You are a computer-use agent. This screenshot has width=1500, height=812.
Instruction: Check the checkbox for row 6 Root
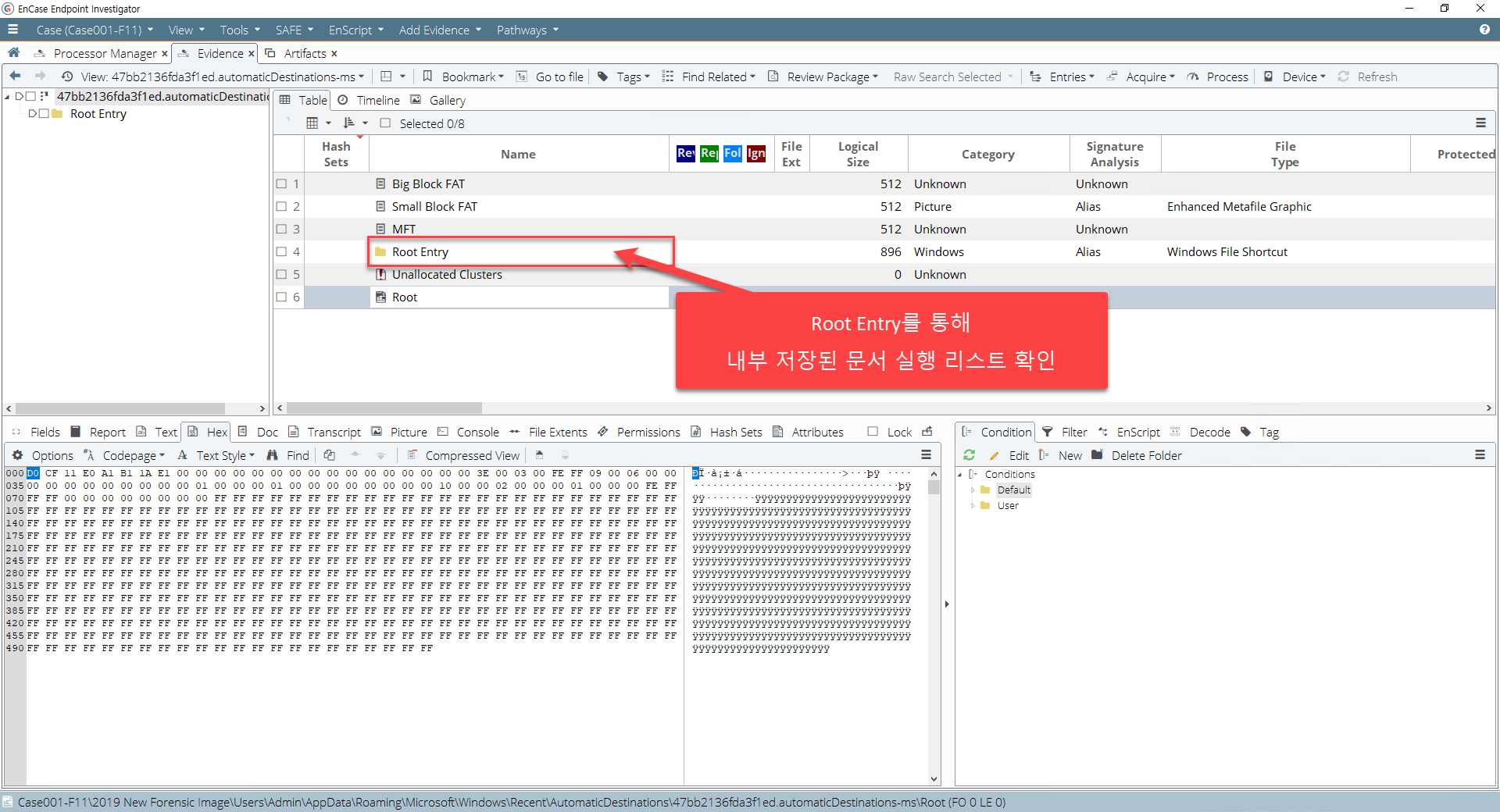point(281,297)
